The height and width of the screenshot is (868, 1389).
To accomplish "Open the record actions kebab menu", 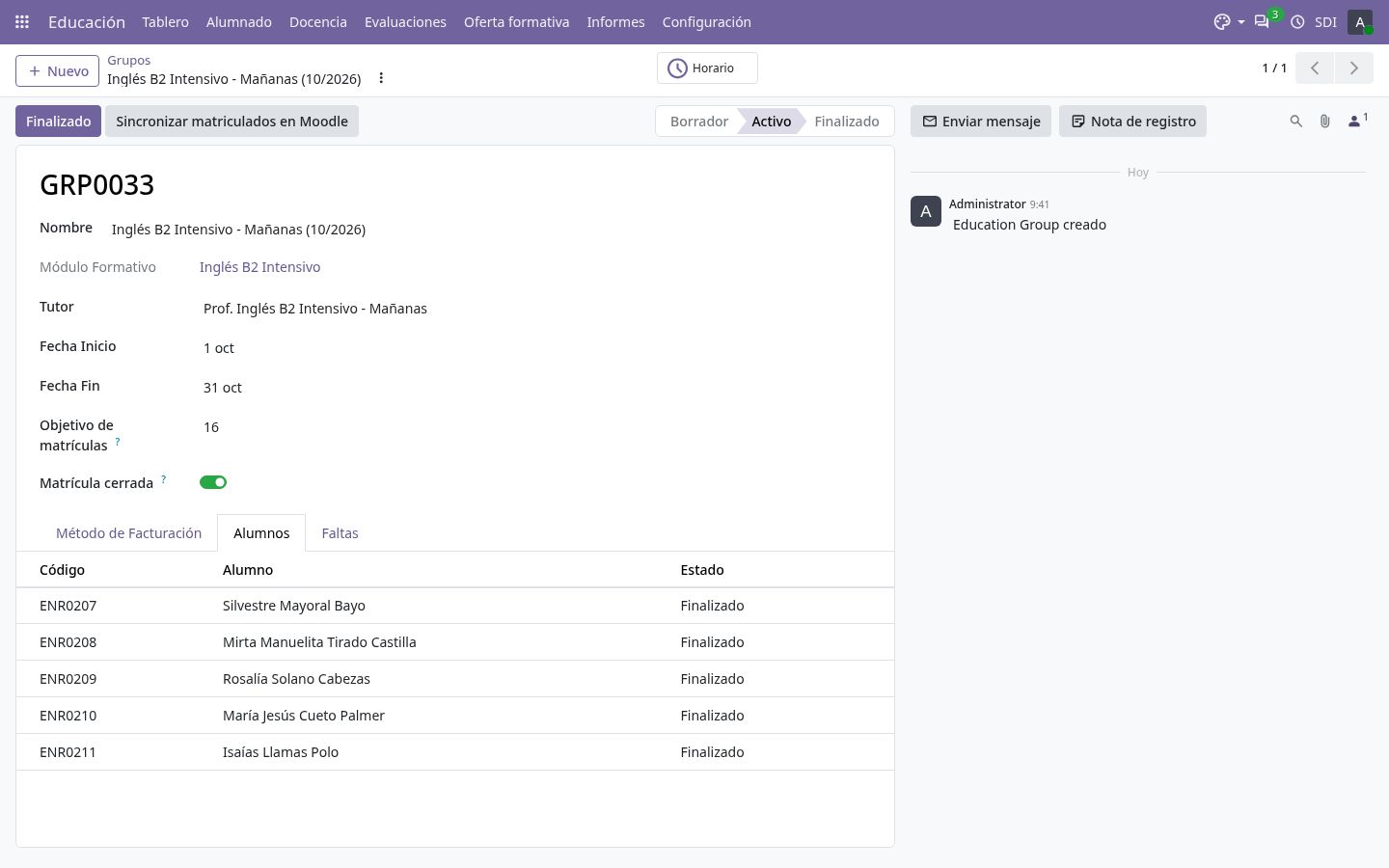I will 381,78.
